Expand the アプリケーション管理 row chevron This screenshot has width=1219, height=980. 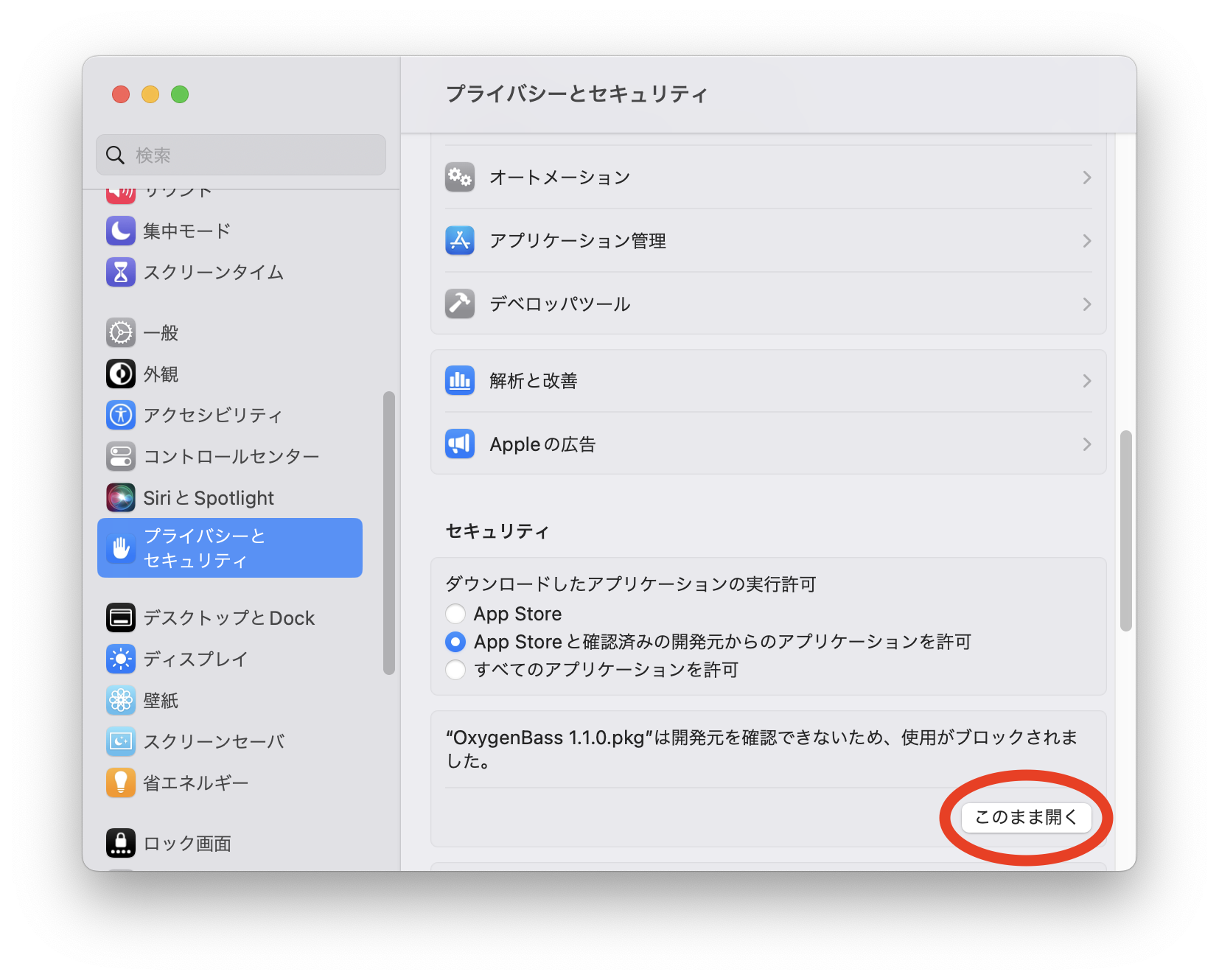click(x=1086, y=241)
